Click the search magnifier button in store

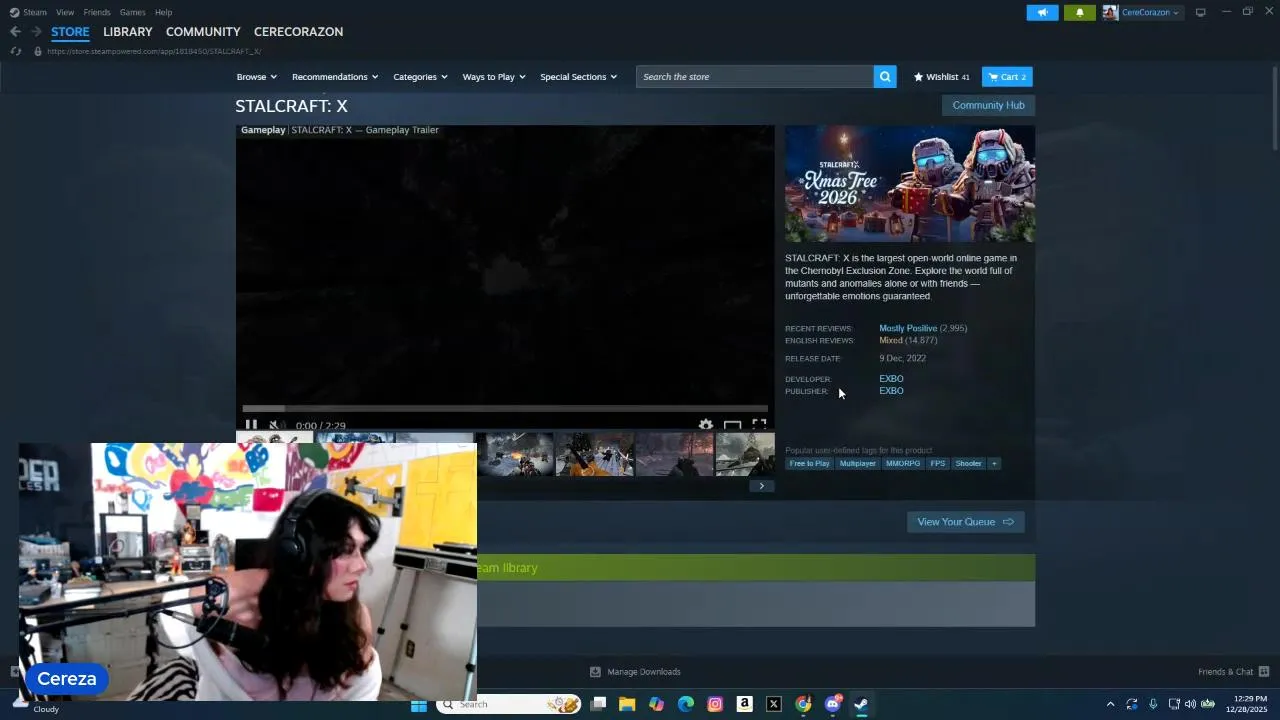click(x=885, y=77)
